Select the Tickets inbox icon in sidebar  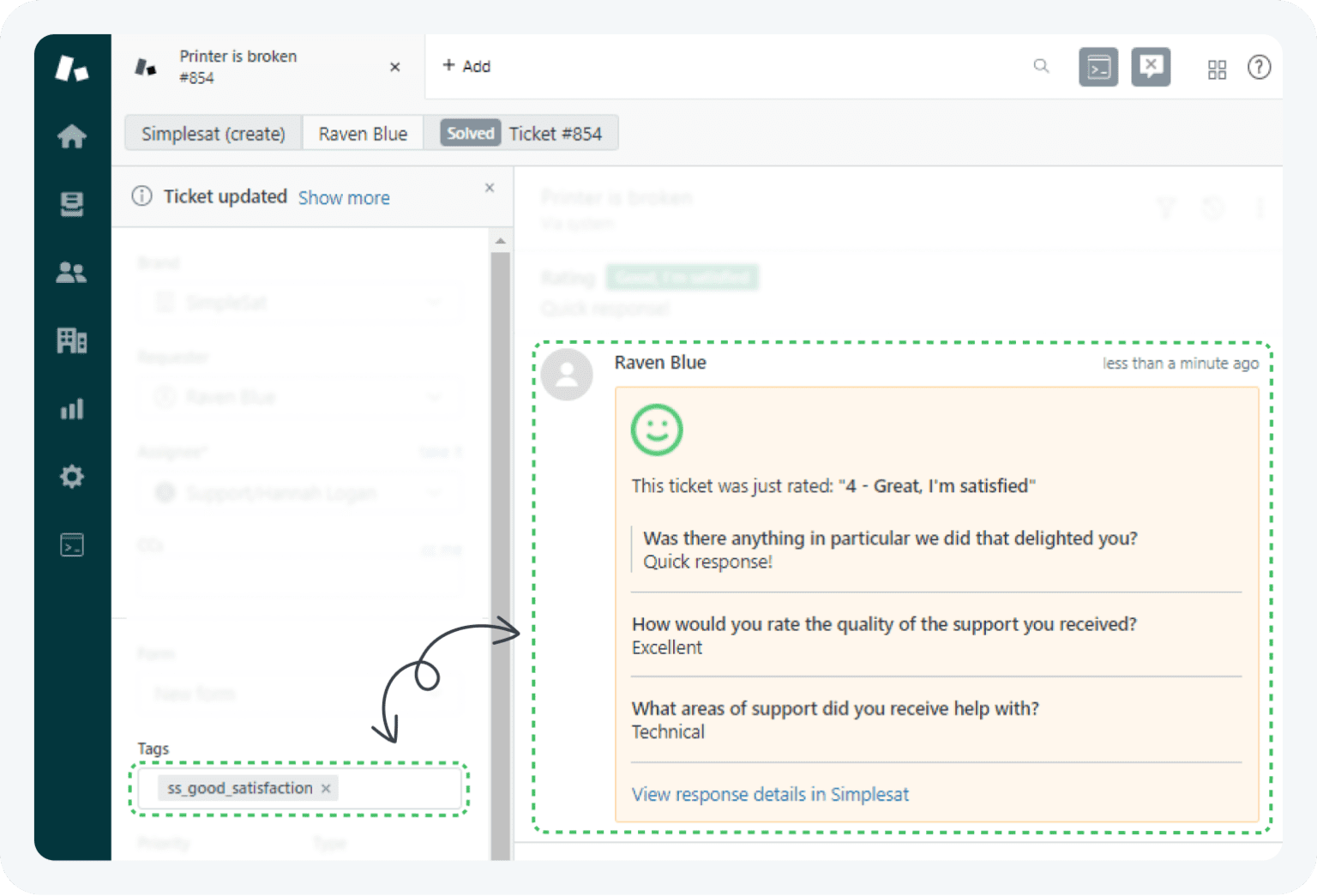(x=72, y=204)
